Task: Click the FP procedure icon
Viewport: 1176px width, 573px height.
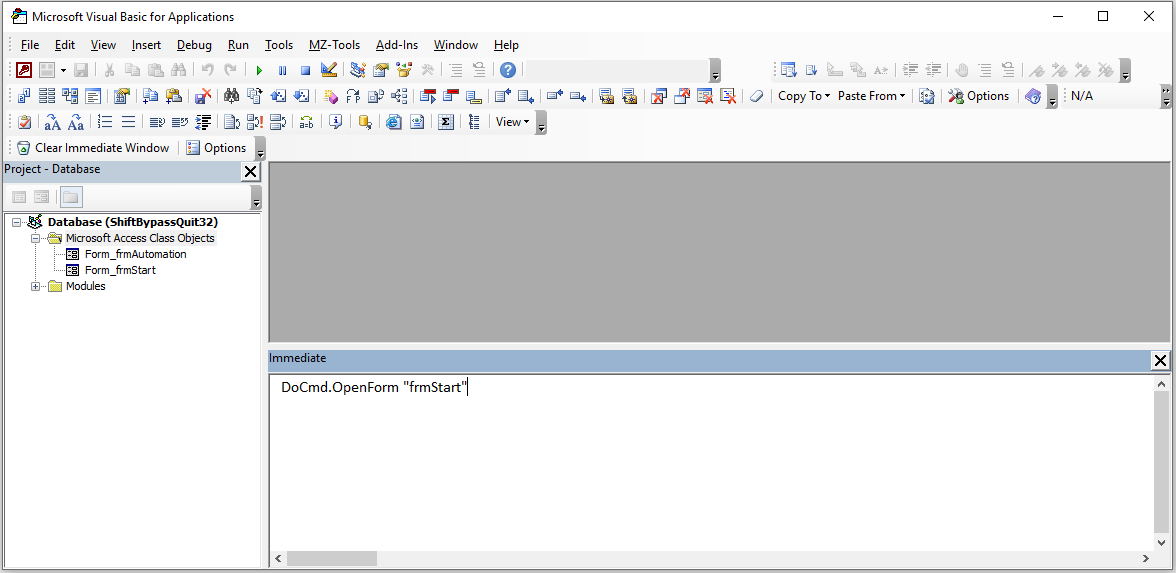Action: 352,96
